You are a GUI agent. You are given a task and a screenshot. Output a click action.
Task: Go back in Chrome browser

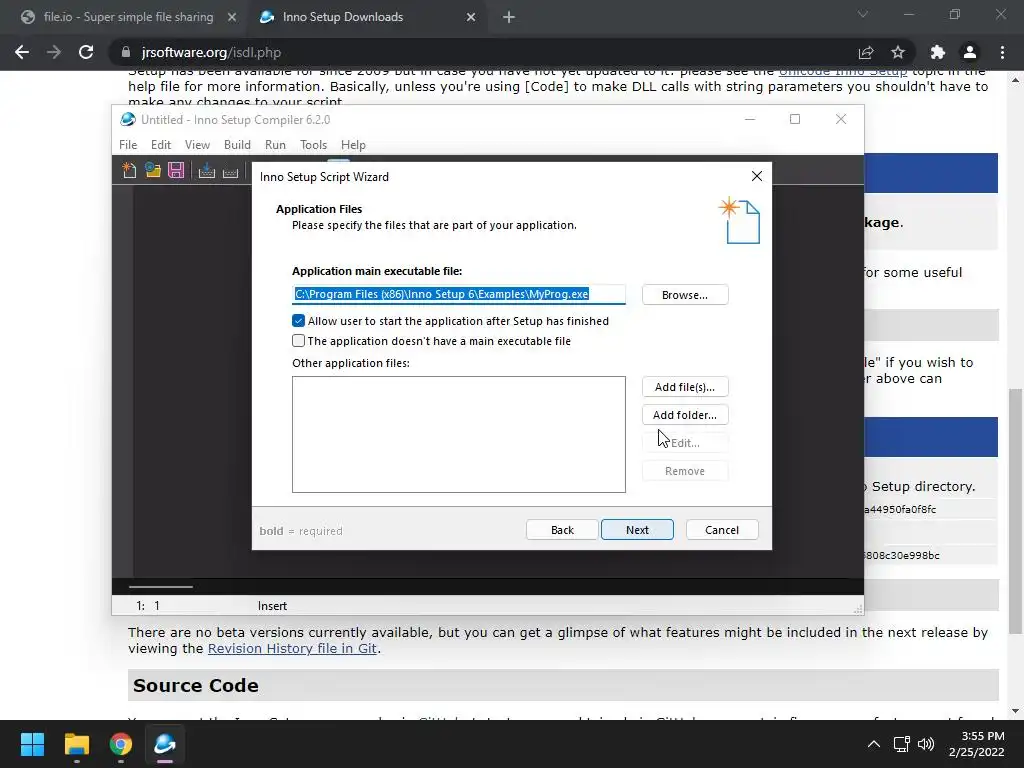(x=22, y=52)
